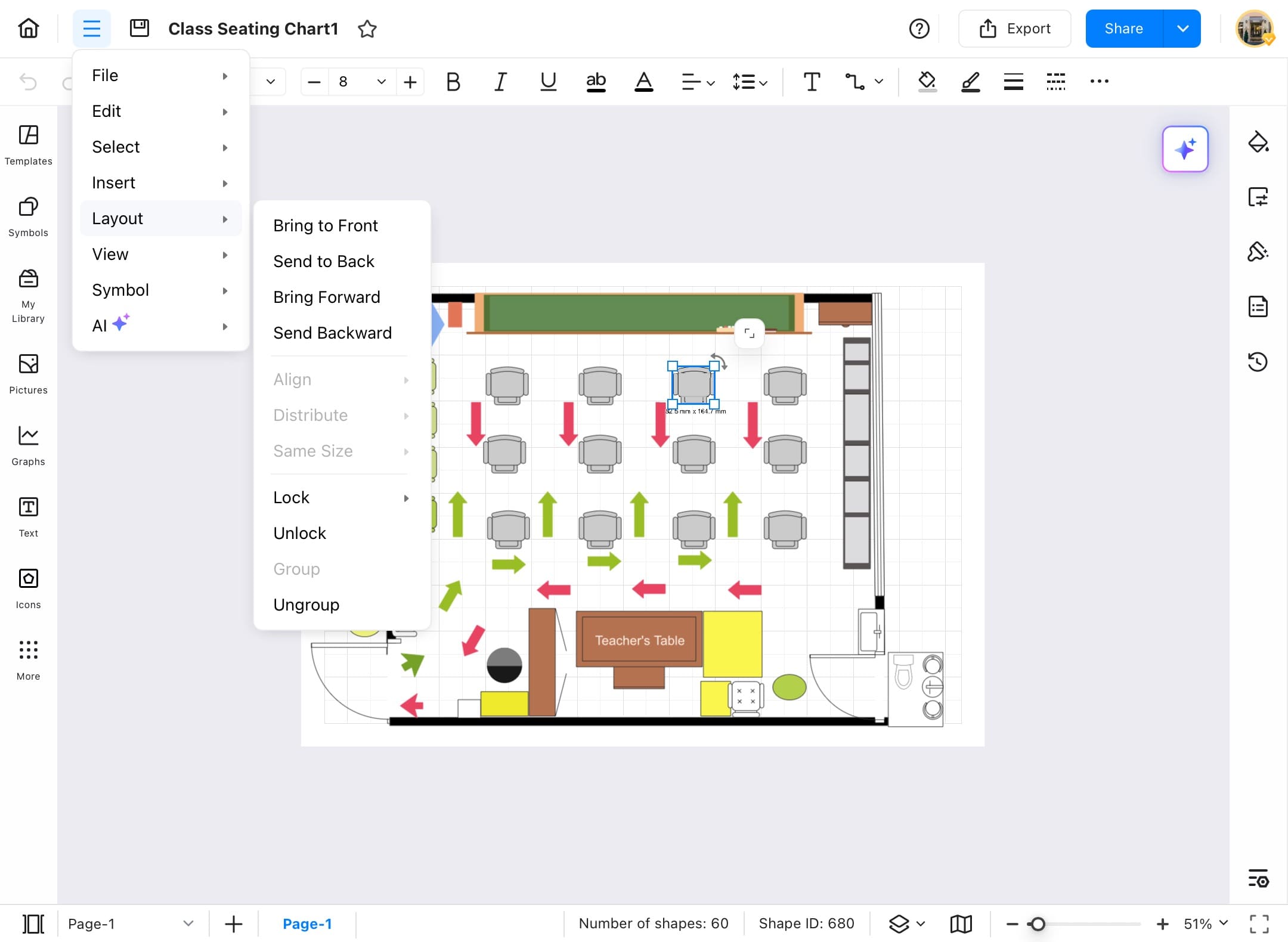1288x942 pixels.
Task: Open the navigation map from the status bar
Action: tap(961, 923)
